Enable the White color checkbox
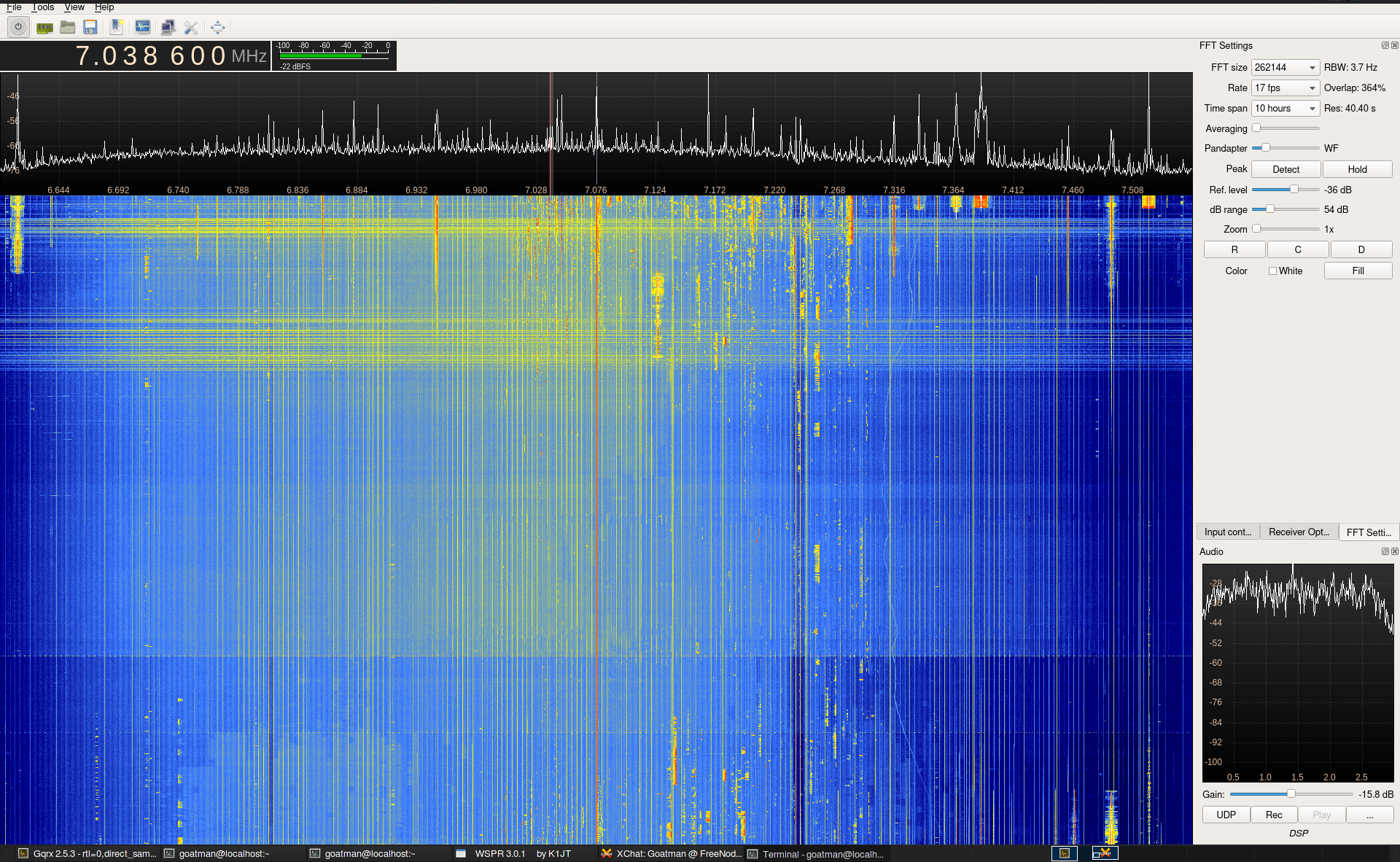Viewport: 1400px width, 862px height. [1273, 271]
